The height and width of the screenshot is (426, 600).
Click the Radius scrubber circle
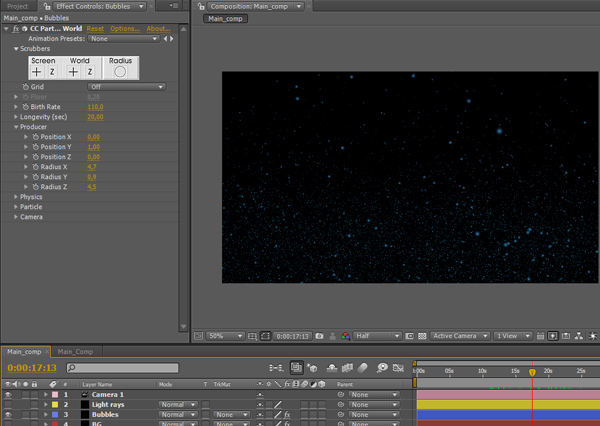pos(120,72)
